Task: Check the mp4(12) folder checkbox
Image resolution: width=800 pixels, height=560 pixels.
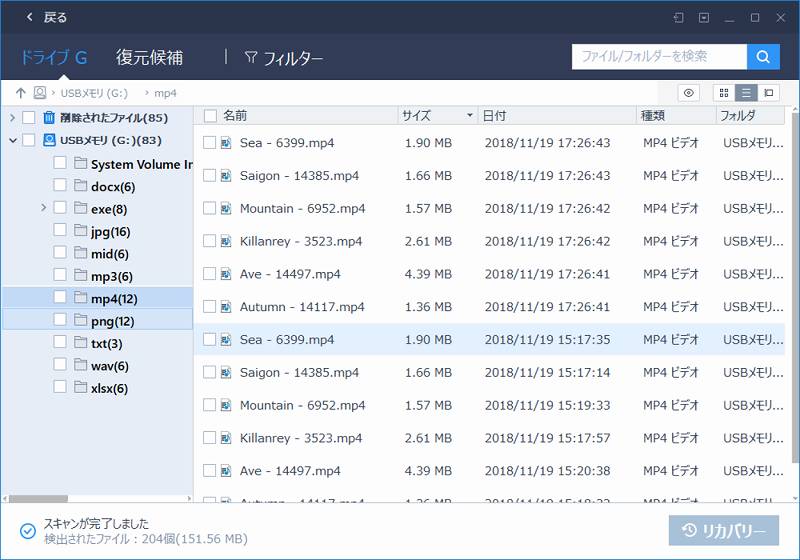Action: (60, 298)
